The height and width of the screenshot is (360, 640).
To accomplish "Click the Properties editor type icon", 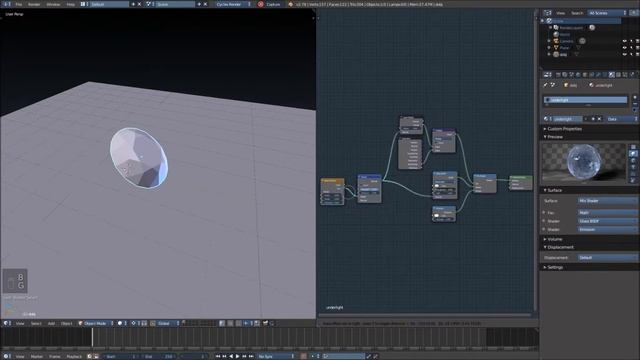I will pyautogui.click(x=547, y=75).
